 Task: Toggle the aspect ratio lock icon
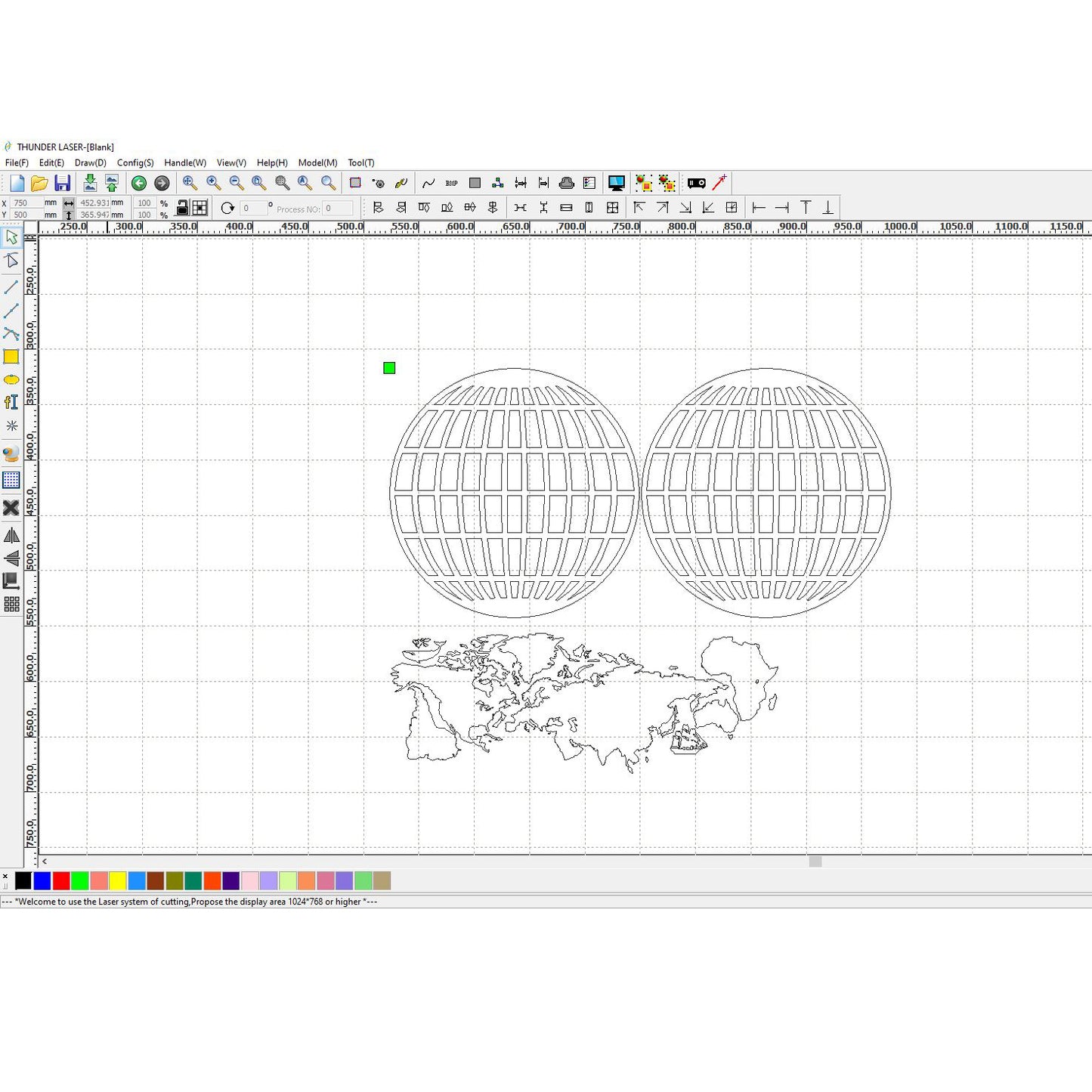tap(182, 208)
